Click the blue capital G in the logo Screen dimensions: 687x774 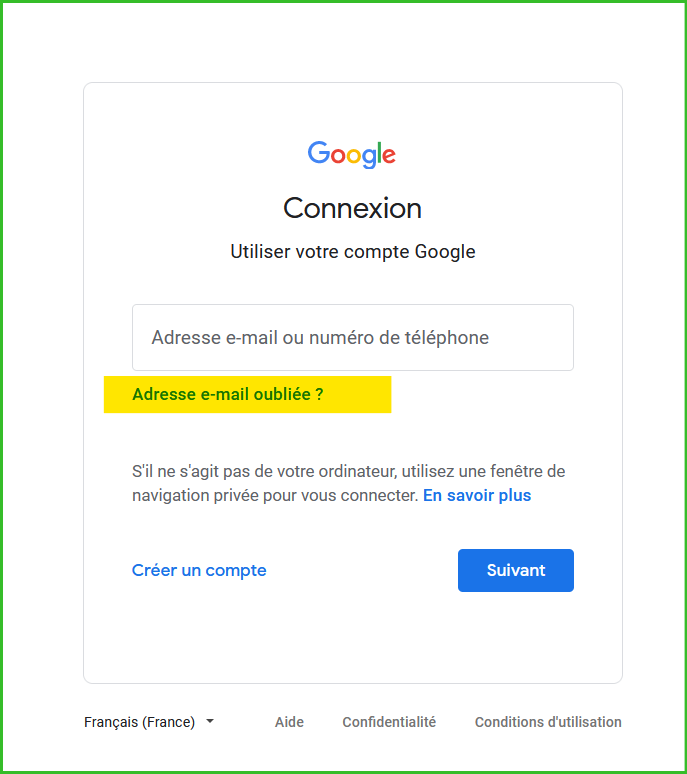(x=318, y=153)
